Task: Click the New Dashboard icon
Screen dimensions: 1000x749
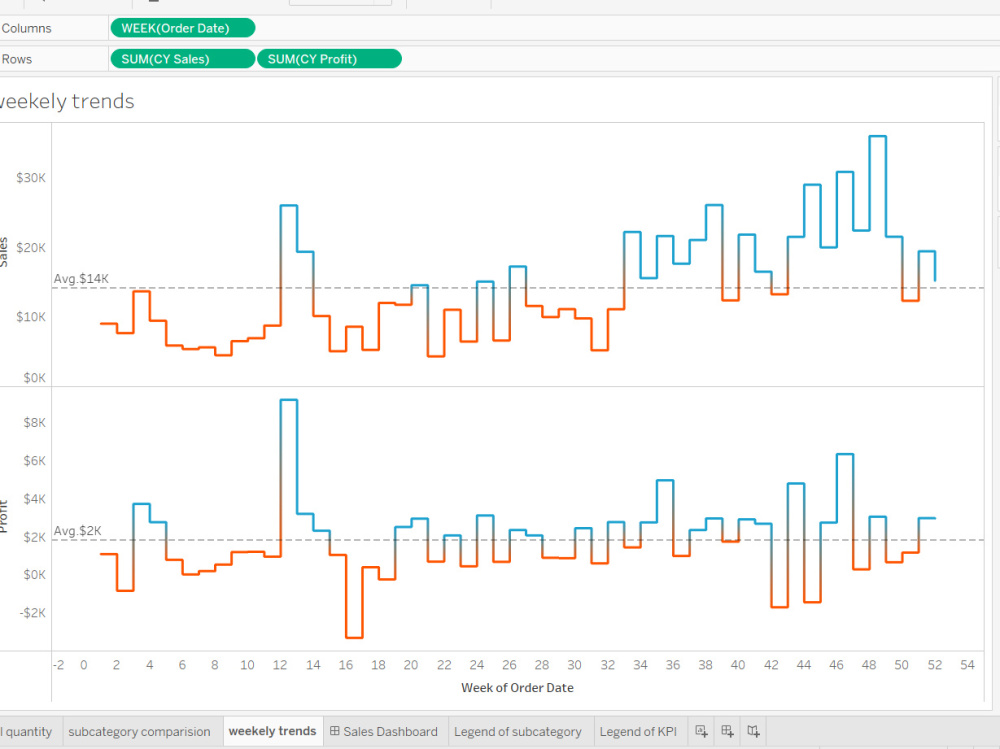Action: [x=728, y=731]
